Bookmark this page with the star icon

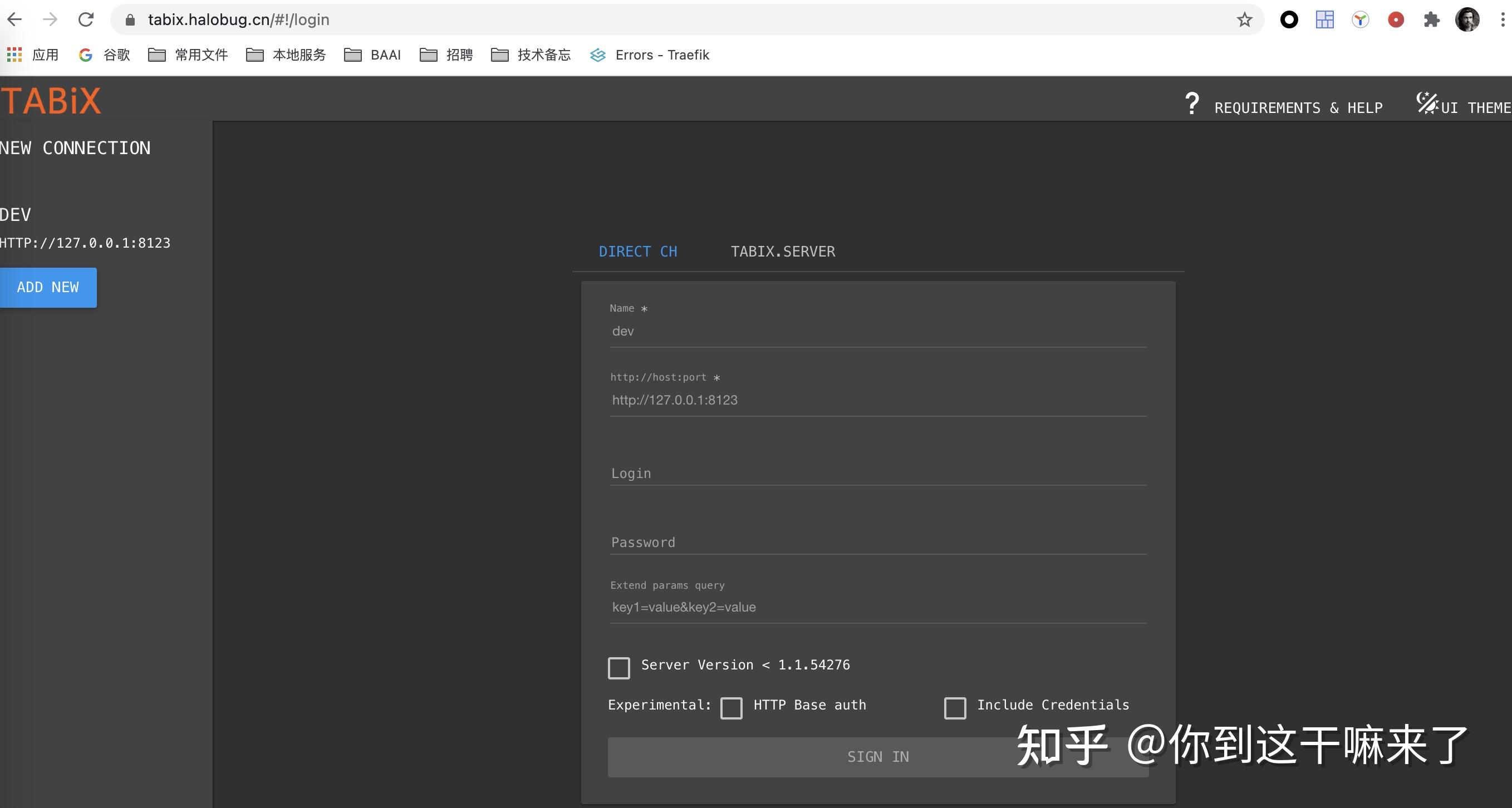coord(1243,19)
